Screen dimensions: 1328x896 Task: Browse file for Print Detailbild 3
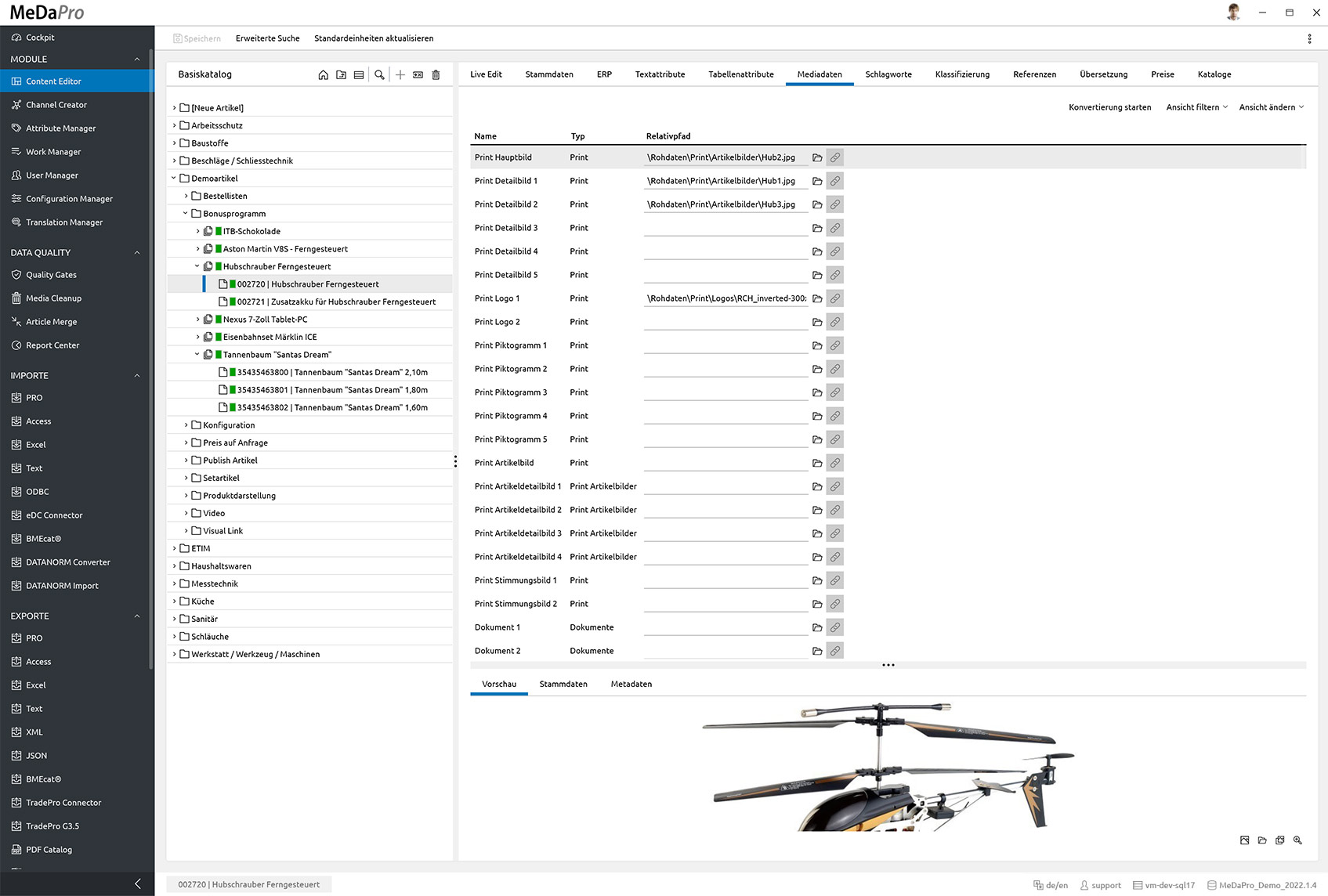pos(817,228)
